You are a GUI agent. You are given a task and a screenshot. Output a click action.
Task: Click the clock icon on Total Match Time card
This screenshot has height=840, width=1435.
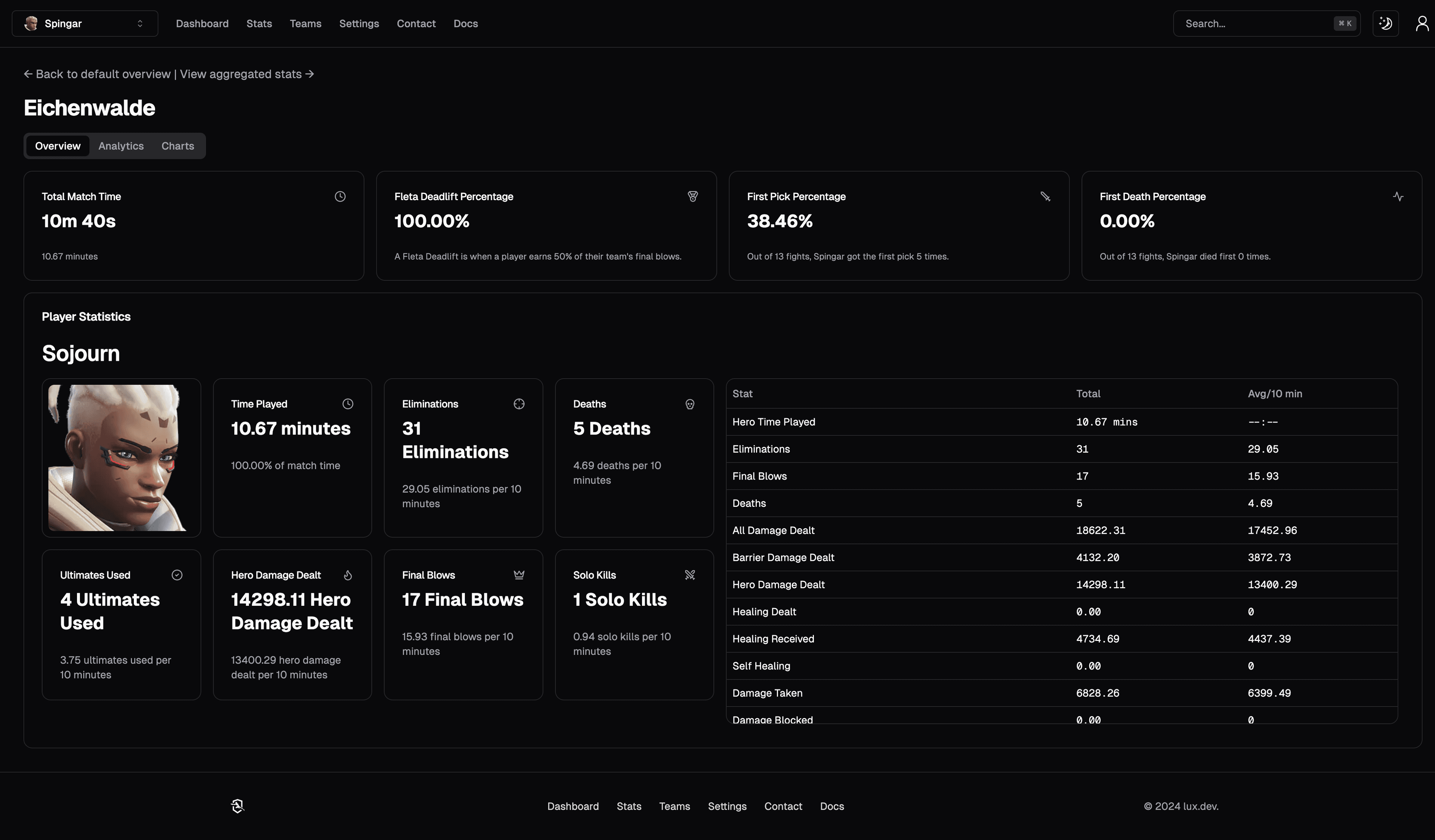tap(339, 196)
